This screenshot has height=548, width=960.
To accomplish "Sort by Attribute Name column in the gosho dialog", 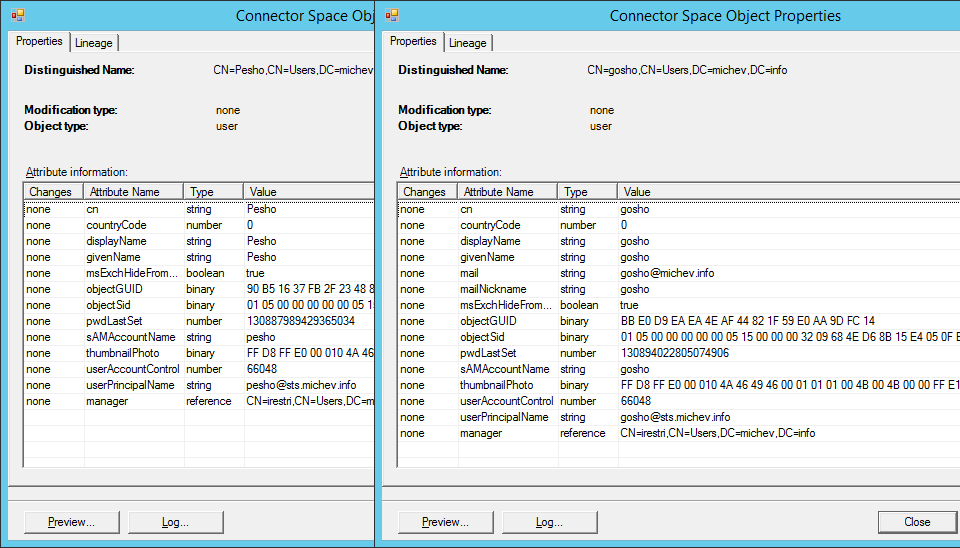I will click(x=507, y=192).
